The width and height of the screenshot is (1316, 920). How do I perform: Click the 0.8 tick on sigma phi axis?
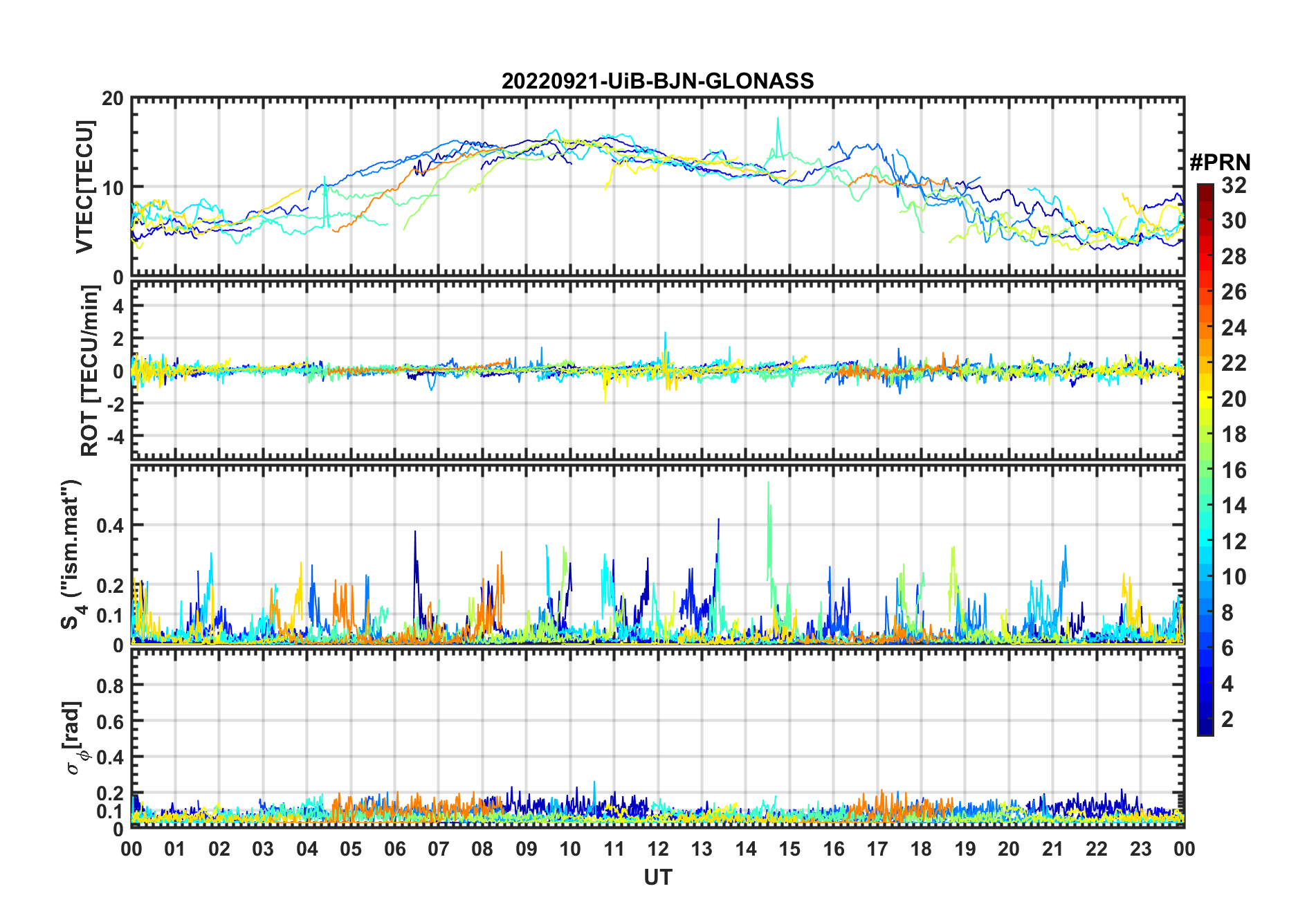(110, 686)
